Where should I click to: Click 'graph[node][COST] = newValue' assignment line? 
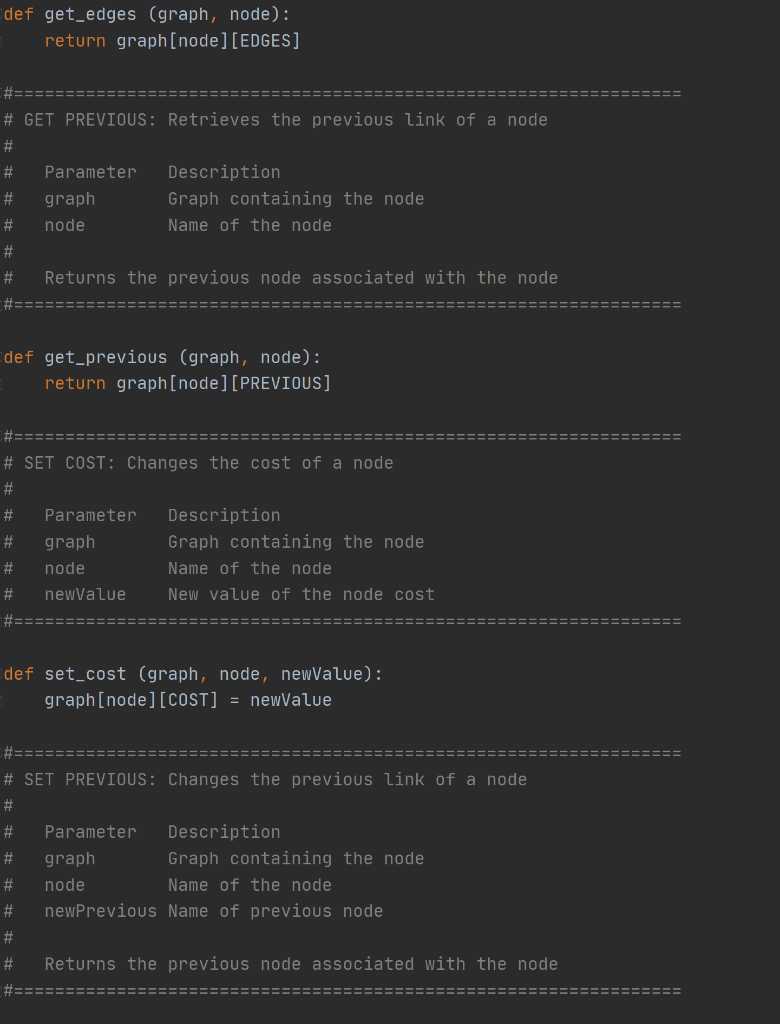coord(188,700)
